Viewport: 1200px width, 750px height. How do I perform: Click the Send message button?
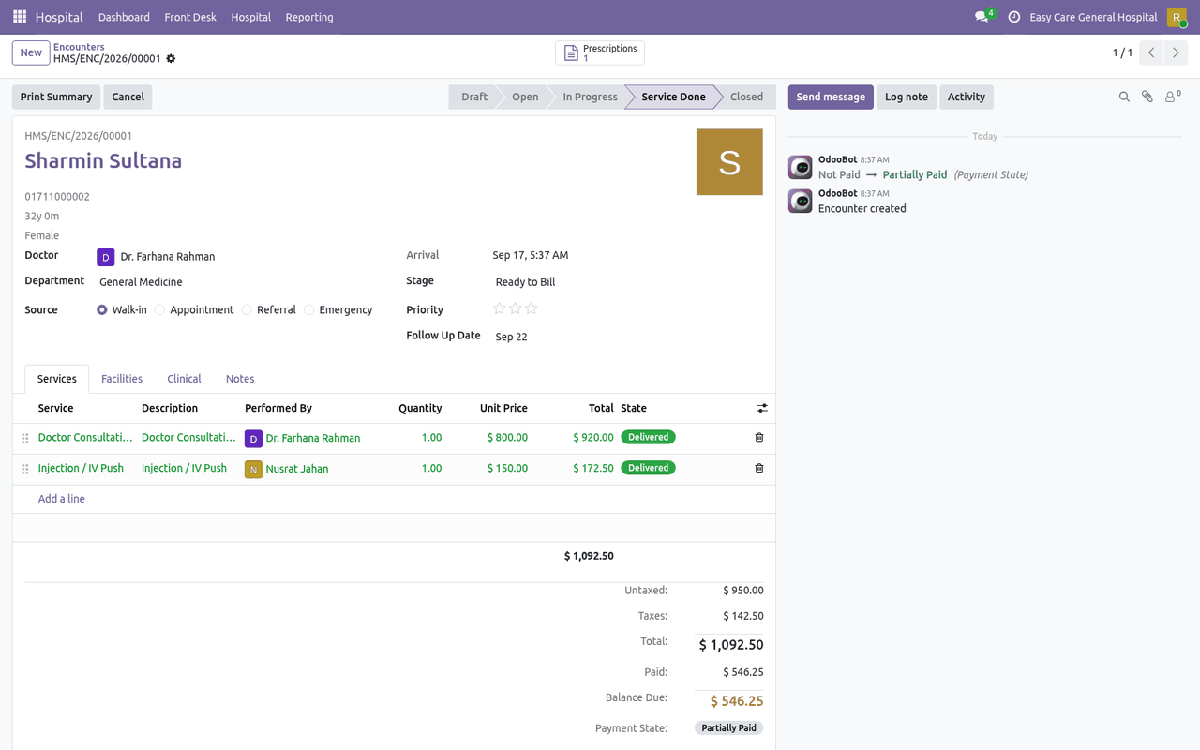[x=830, y=97]
